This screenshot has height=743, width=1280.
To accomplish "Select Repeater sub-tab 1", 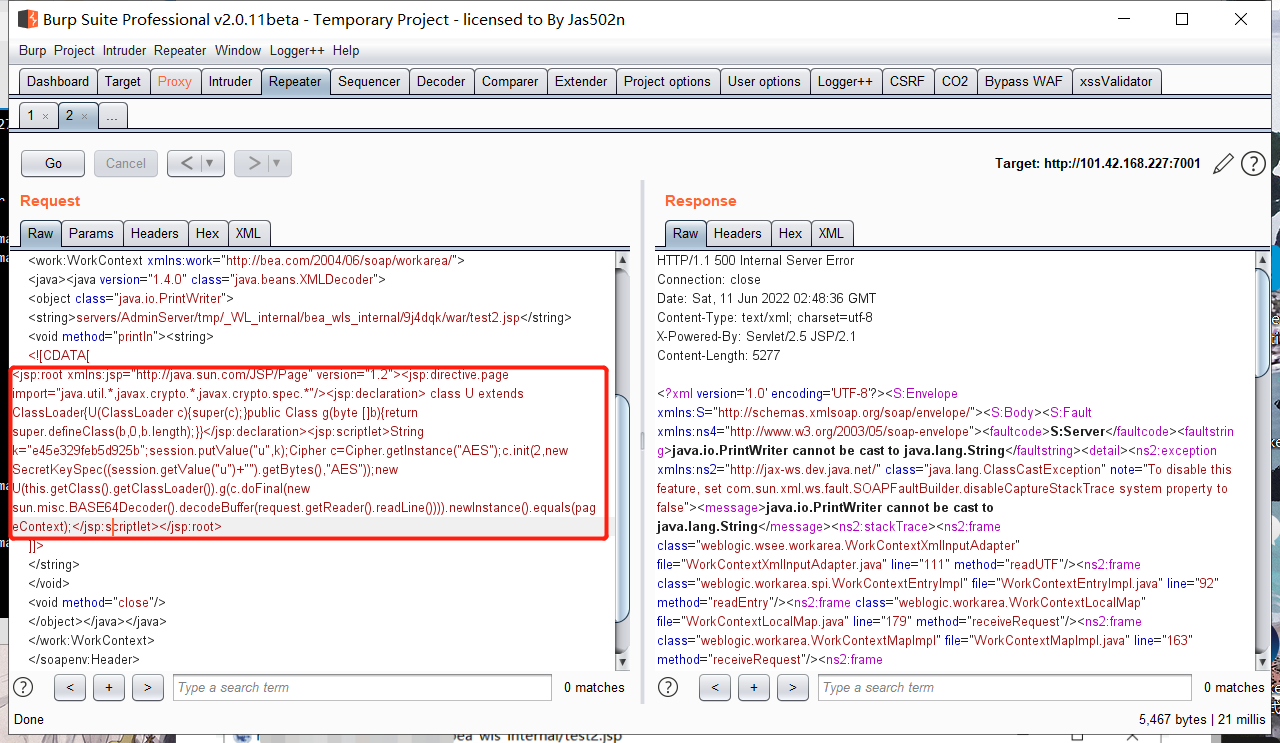I will click(31, 116).
